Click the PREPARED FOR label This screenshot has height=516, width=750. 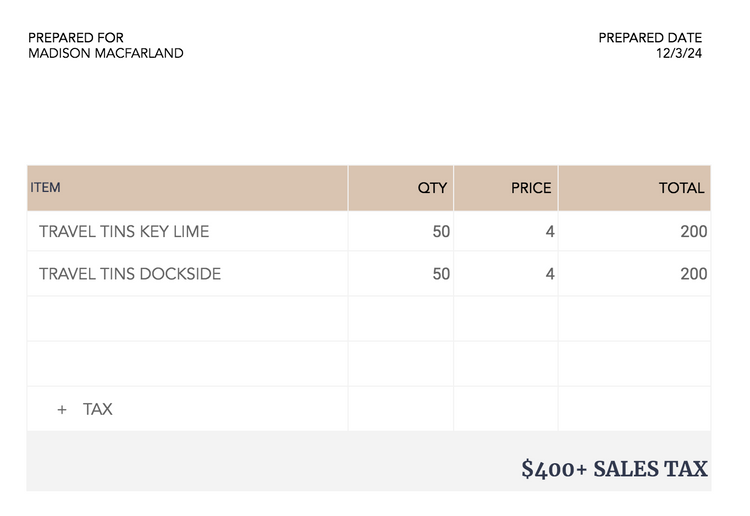(76, 38)
